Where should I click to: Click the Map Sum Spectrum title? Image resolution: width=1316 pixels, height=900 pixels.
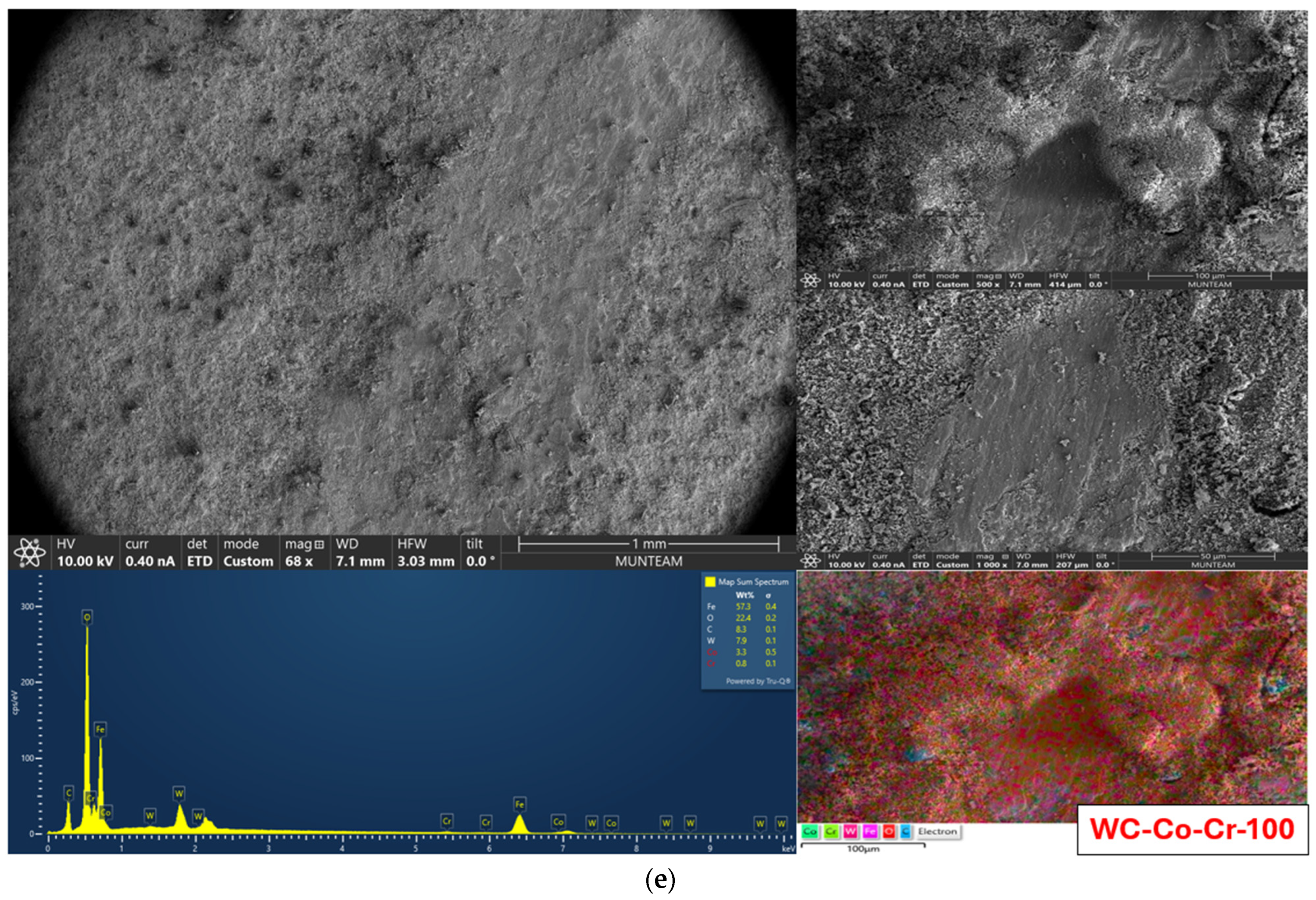click(753, 582)
